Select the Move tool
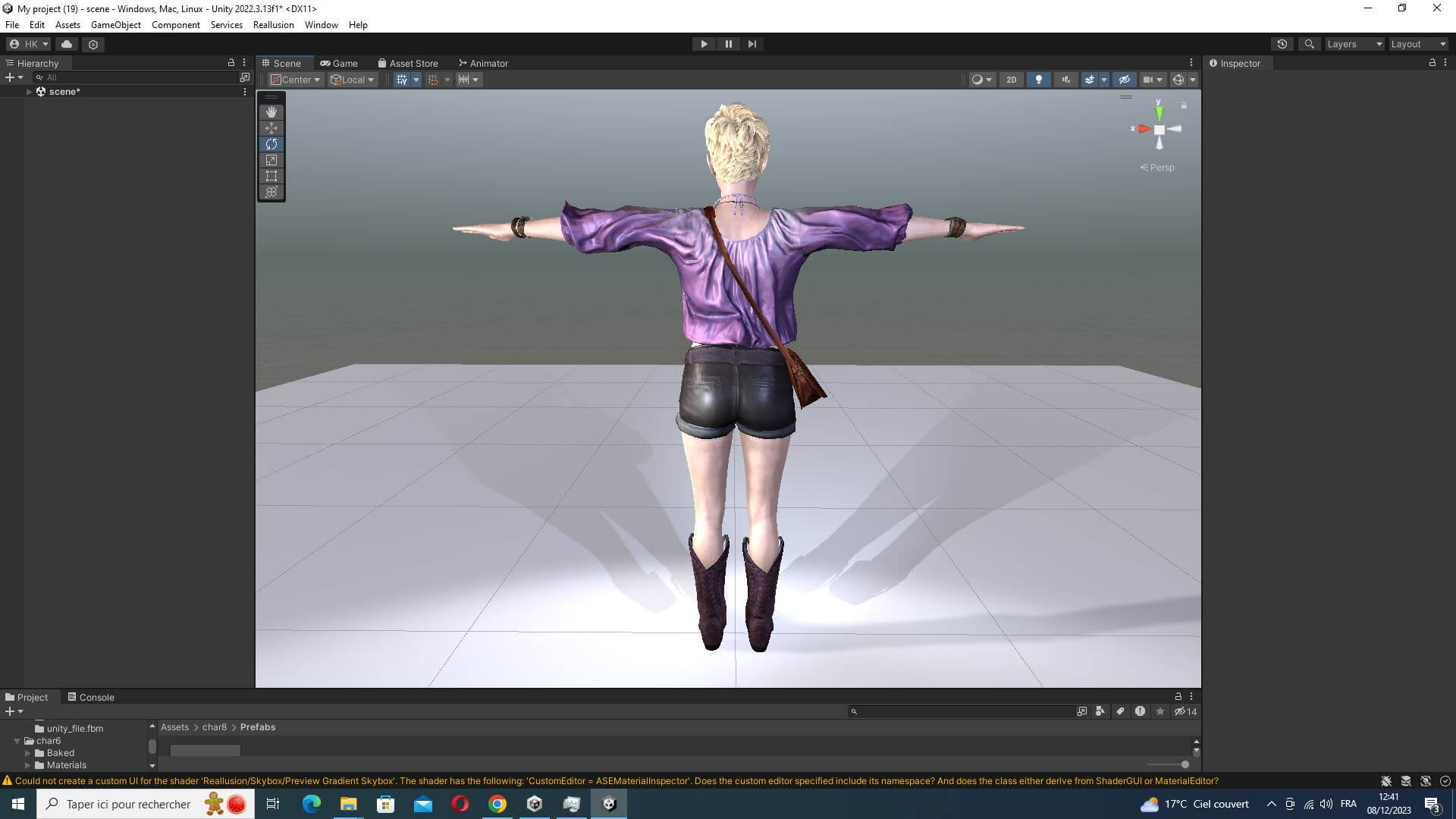Viewport: 1456px width, 819px height. 271,127
